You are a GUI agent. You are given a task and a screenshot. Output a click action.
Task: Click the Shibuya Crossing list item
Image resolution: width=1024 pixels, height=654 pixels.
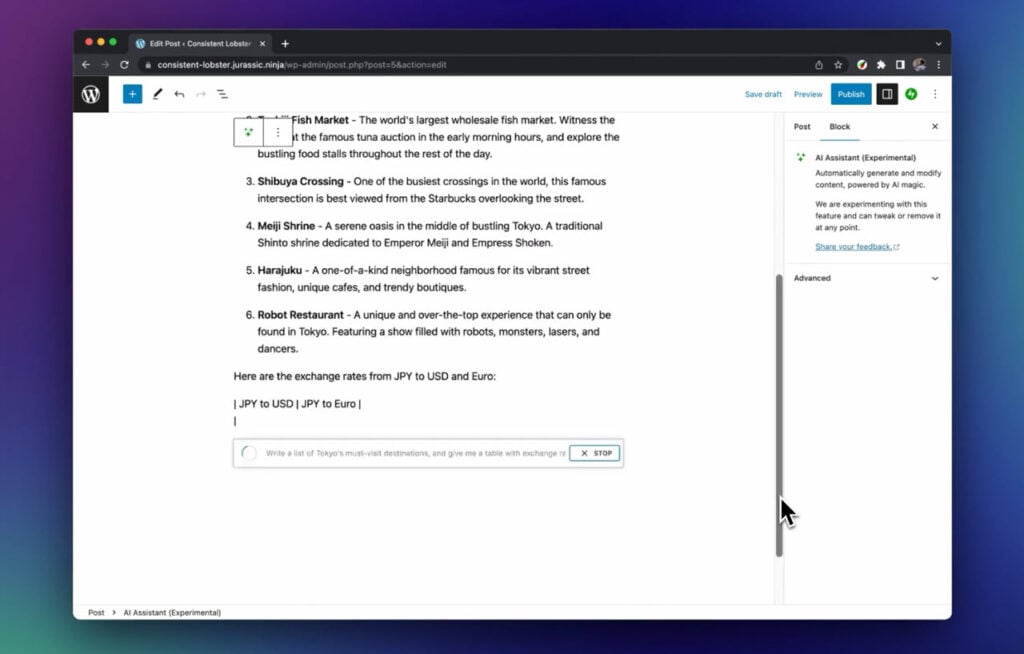click(x=431, y=190)
